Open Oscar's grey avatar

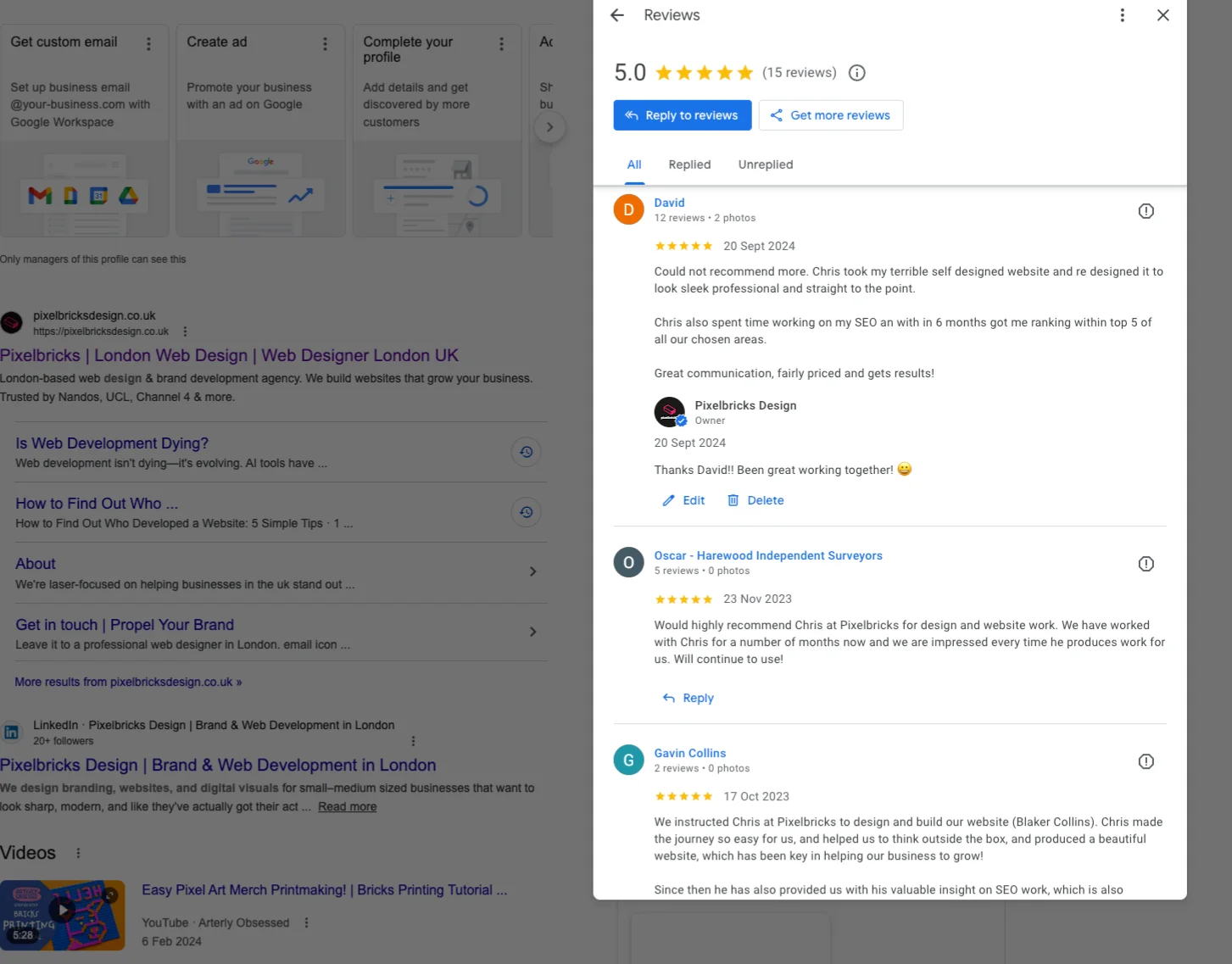tap(629, 562)
